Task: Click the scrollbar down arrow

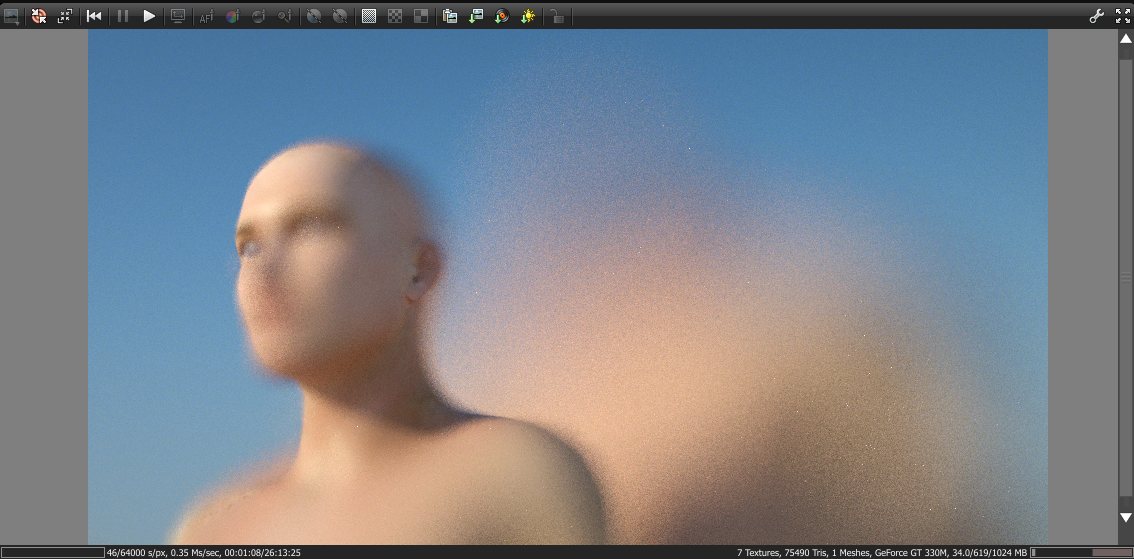Action: 1126,517
